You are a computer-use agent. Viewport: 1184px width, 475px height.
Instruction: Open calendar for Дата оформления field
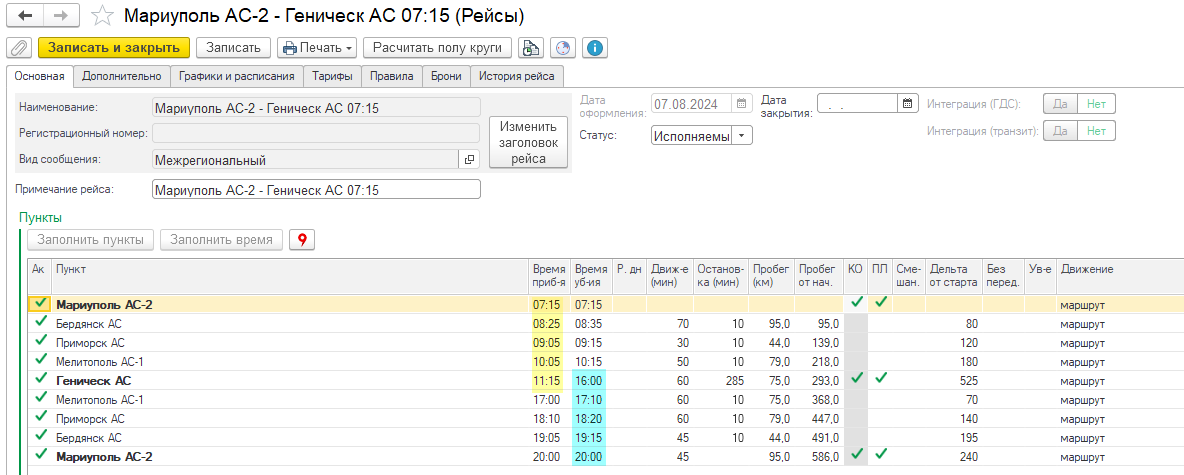[x=741, y=103]
